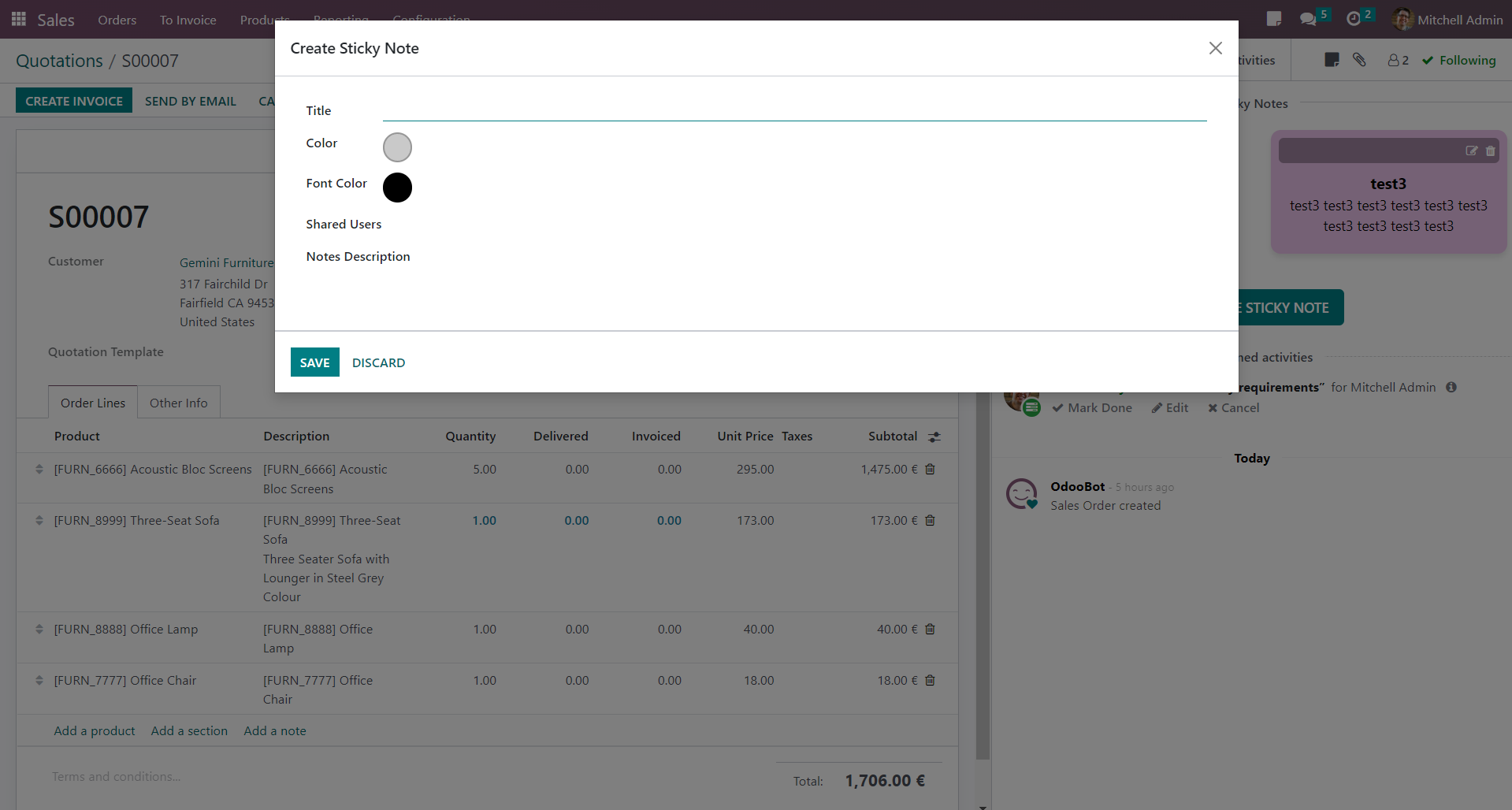The height and width of the screenshot is (810, 1512).
Task: Click Cancel on the planned activity
Action: pos(1233,407)
